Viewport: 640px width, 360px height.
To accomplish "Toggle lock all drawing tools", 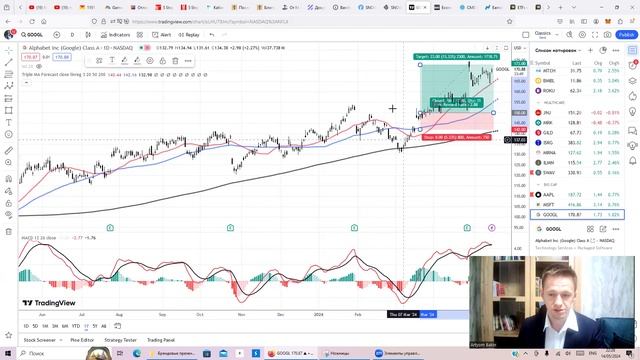I will 9,203.
